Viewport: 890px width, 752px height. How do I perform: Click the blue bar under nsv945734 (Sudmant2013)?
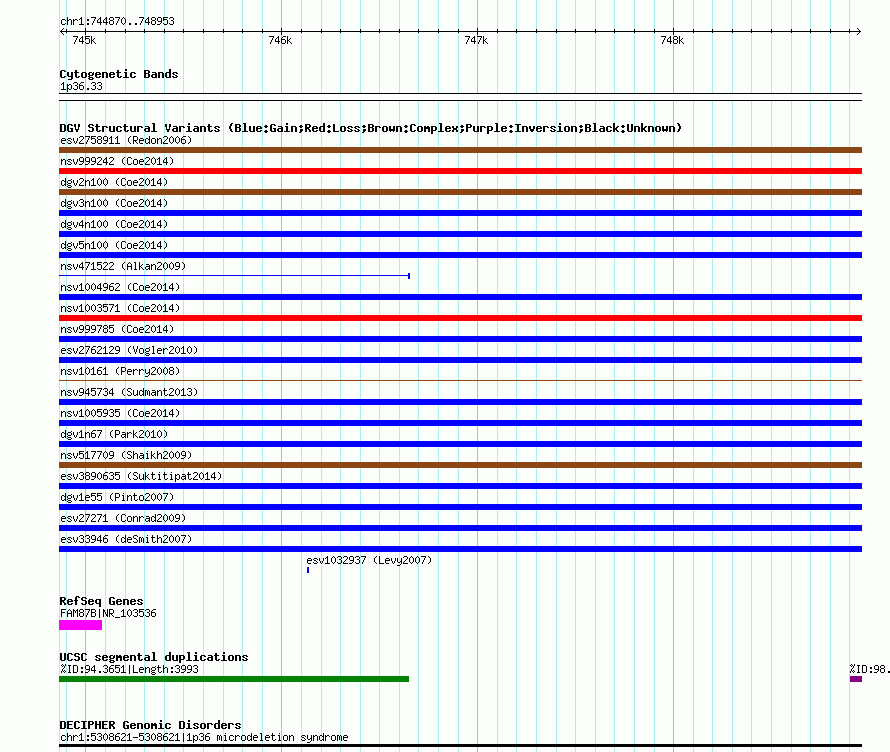pos(460,402)
